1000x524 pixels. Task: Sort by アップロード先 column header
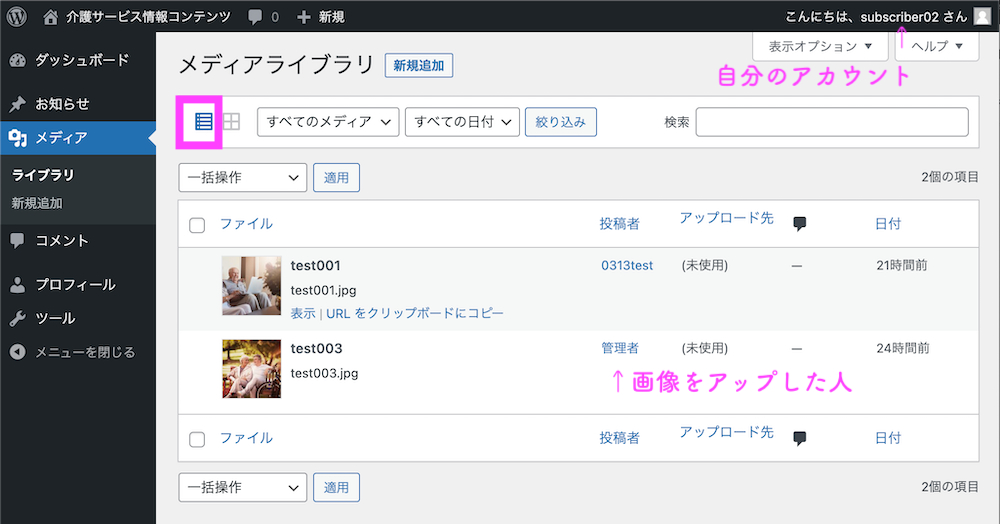pyautogui.click(x=726, y=218)
